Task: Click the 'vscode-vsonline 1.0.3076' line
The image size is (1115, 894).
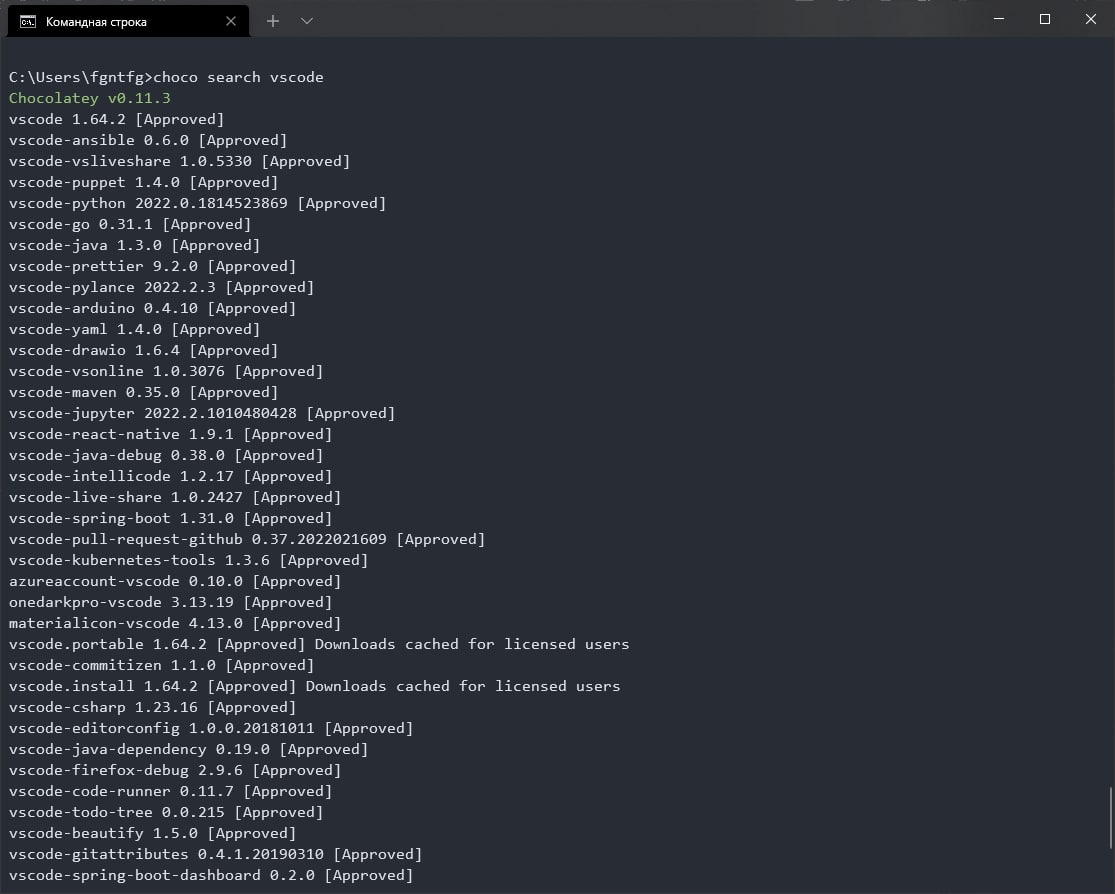Action: pos(166,371)
